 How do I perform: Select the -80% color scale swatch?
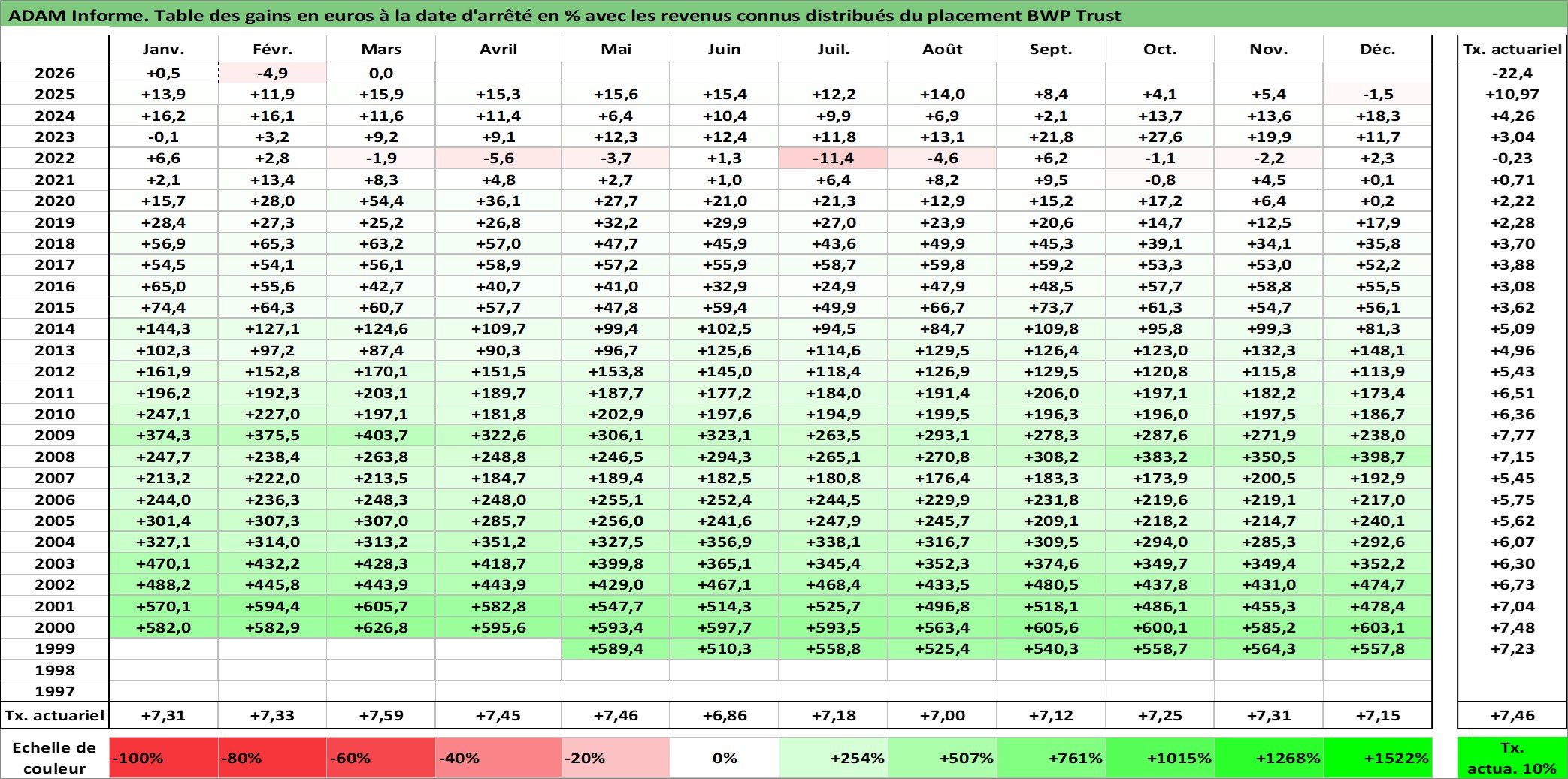point(272,758)
